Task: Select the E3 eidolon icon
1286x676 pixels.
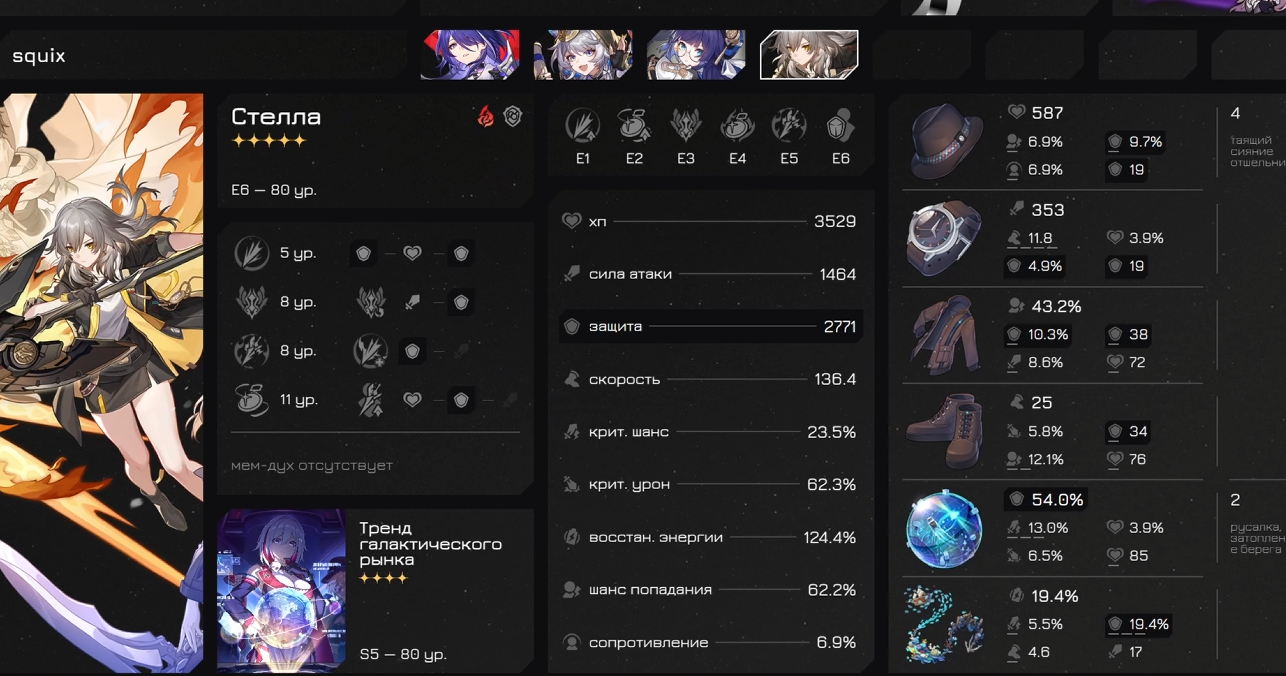Action: pyautogui.click(x=686, y=126)
